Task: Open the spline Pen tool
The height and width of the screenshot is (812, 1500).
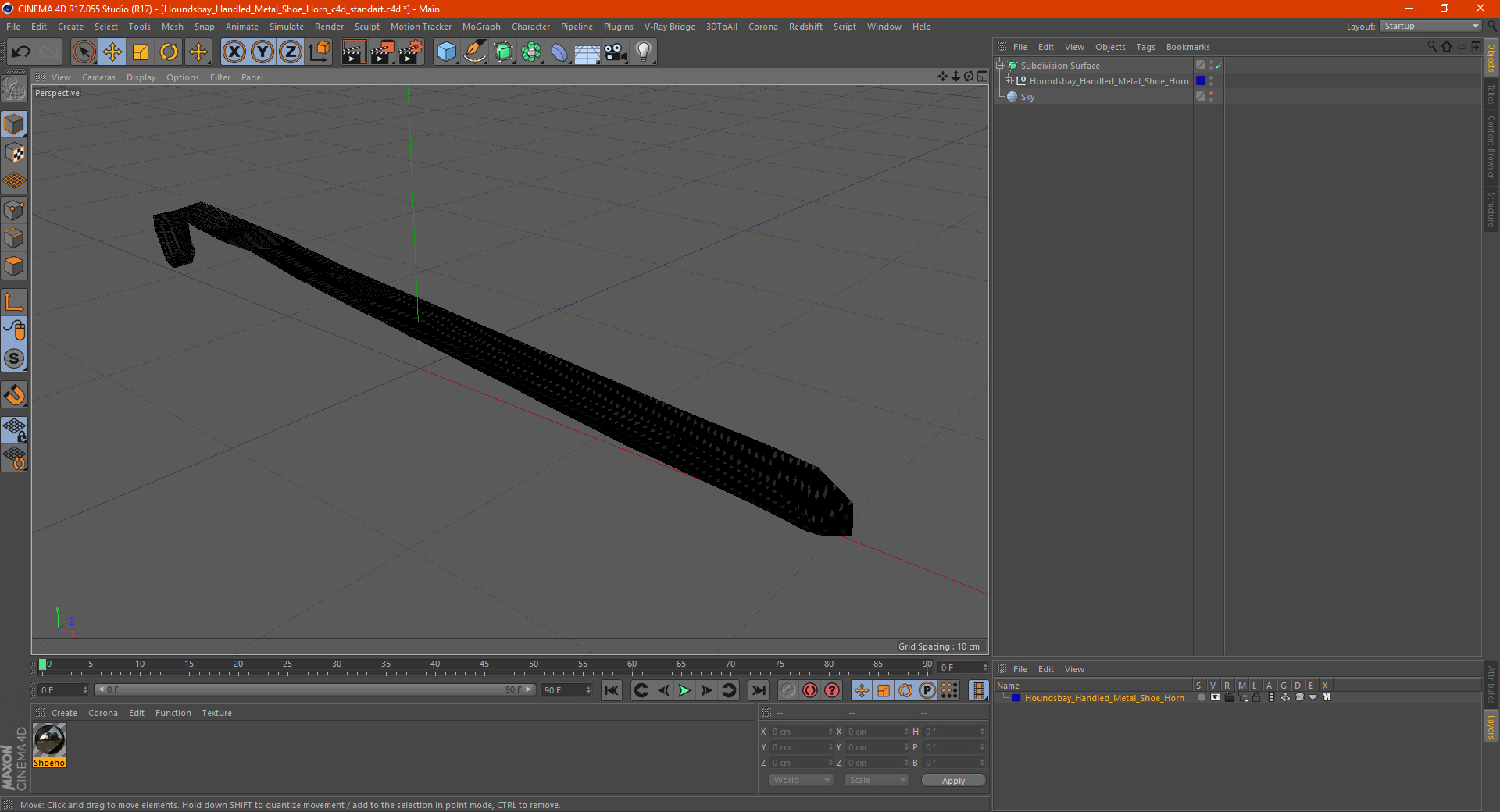Action: pyautogui.click(x=475, y=52)
